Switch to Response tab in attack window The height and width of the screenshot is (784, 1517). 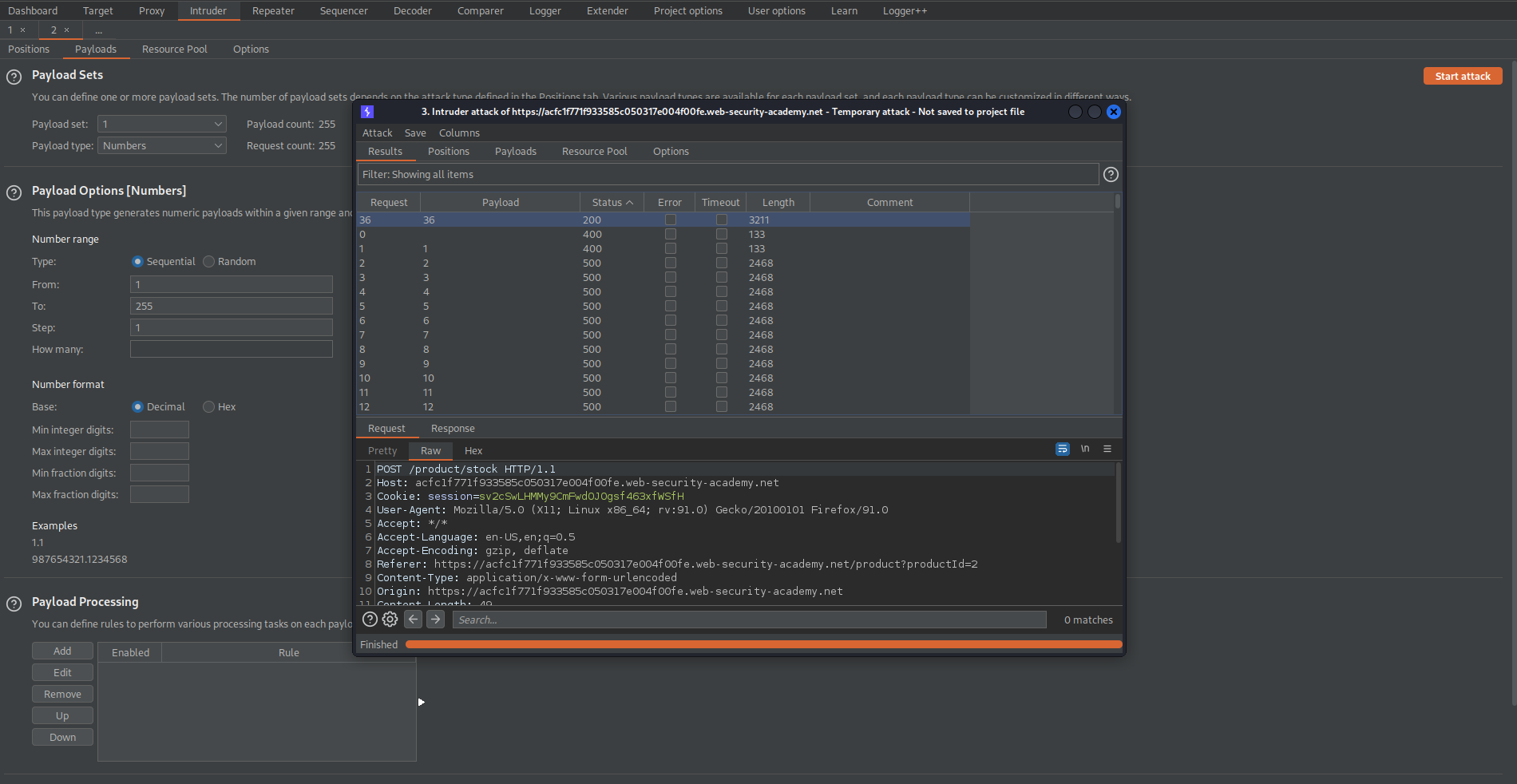click(x=453, y=429)
